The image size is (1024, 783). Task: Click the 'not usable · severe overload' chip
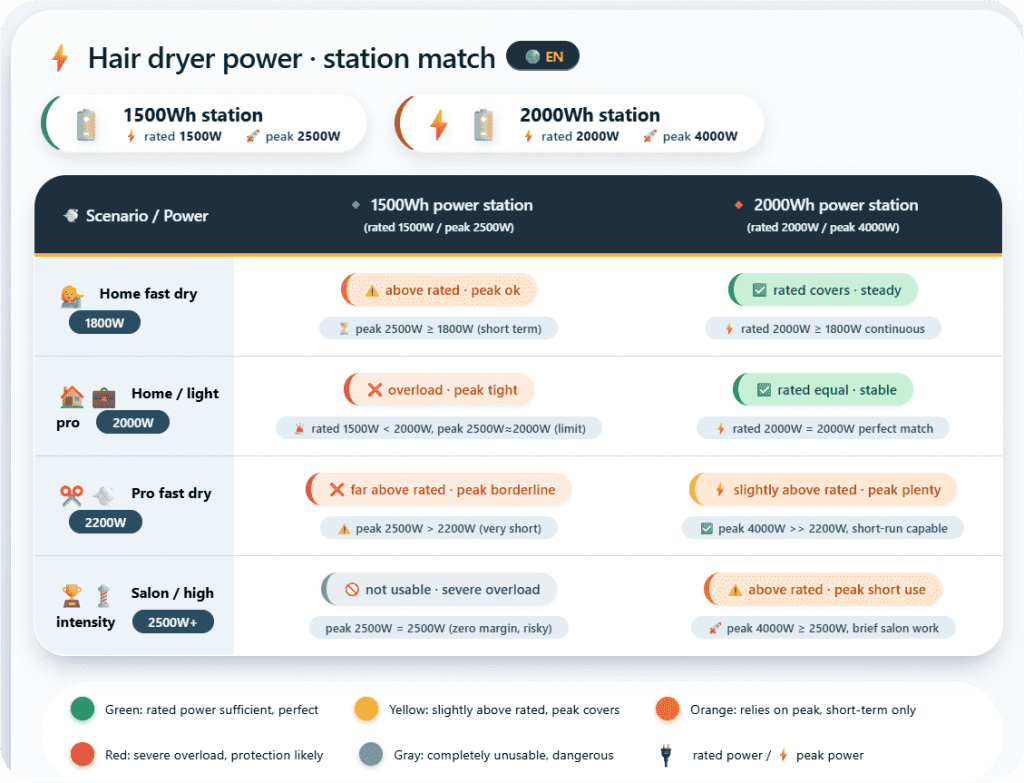click(x=439, y=590)
